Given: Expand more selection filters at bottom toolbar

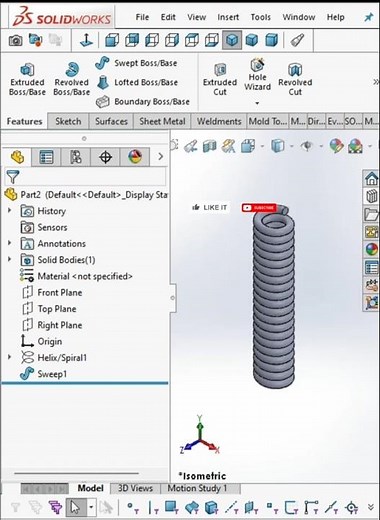Looking at the screenshot, I should coord(371,507).
